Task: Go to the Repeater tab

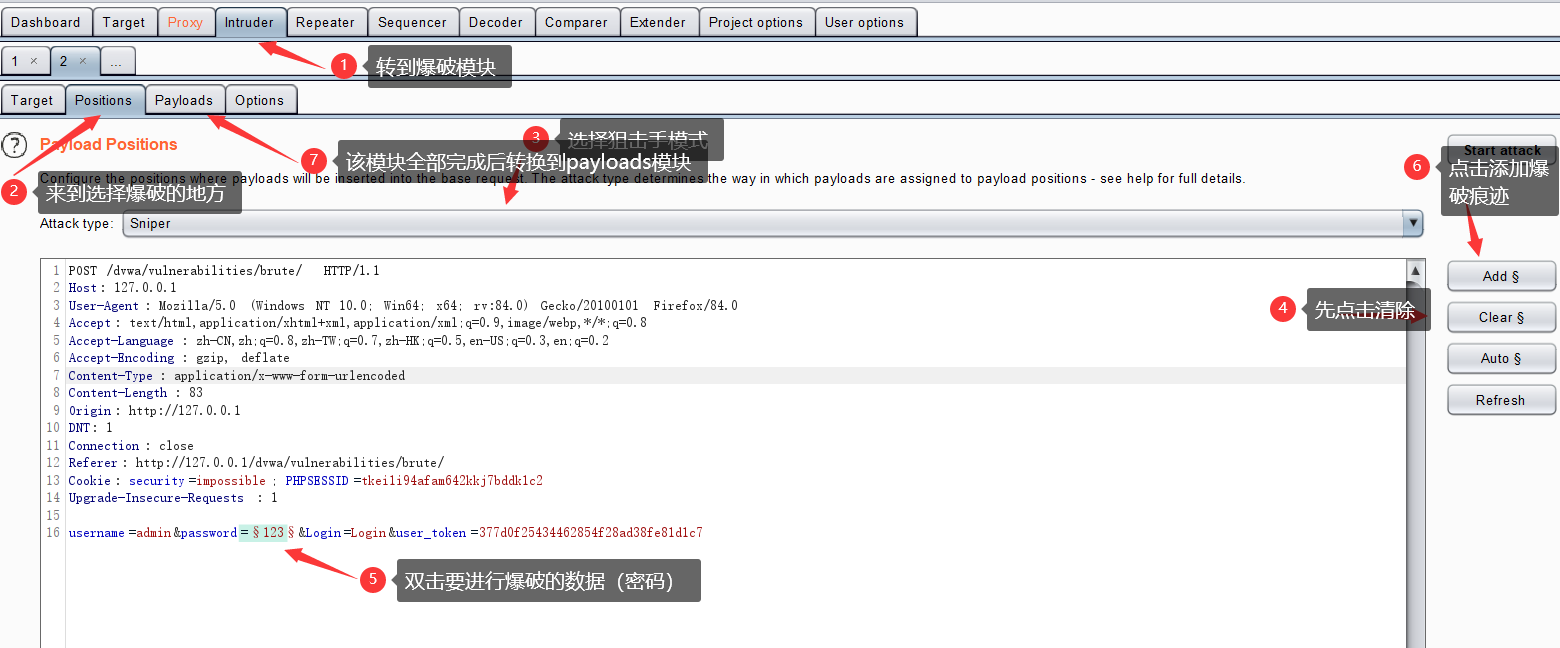Action: [325, 22]
